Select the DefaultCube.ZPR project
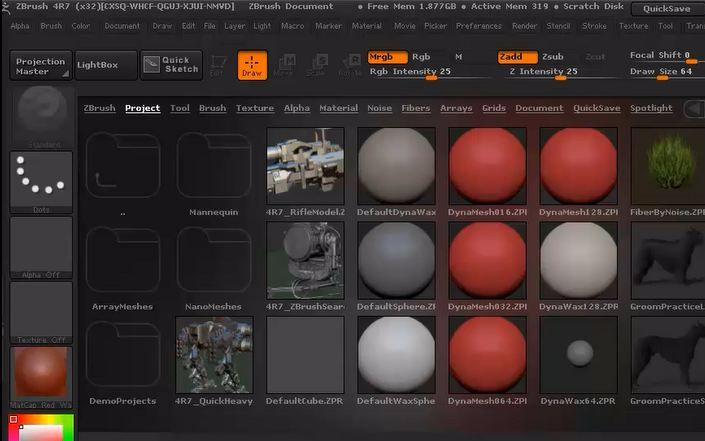Screen dimensions: 705x441 [305, 355]
